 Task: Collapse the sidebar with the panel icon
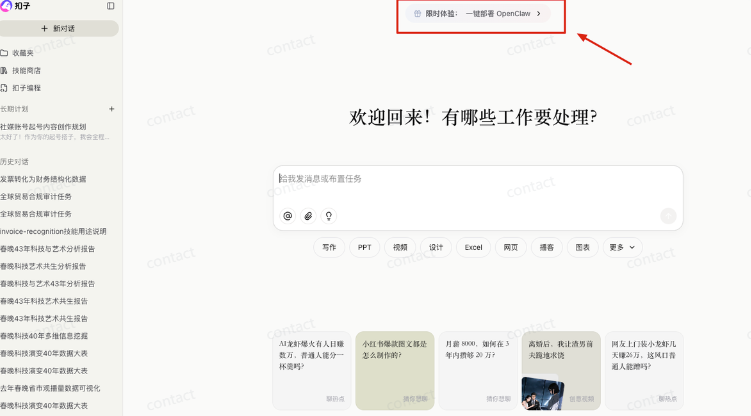pyautogui.click(x=110, y=6)
